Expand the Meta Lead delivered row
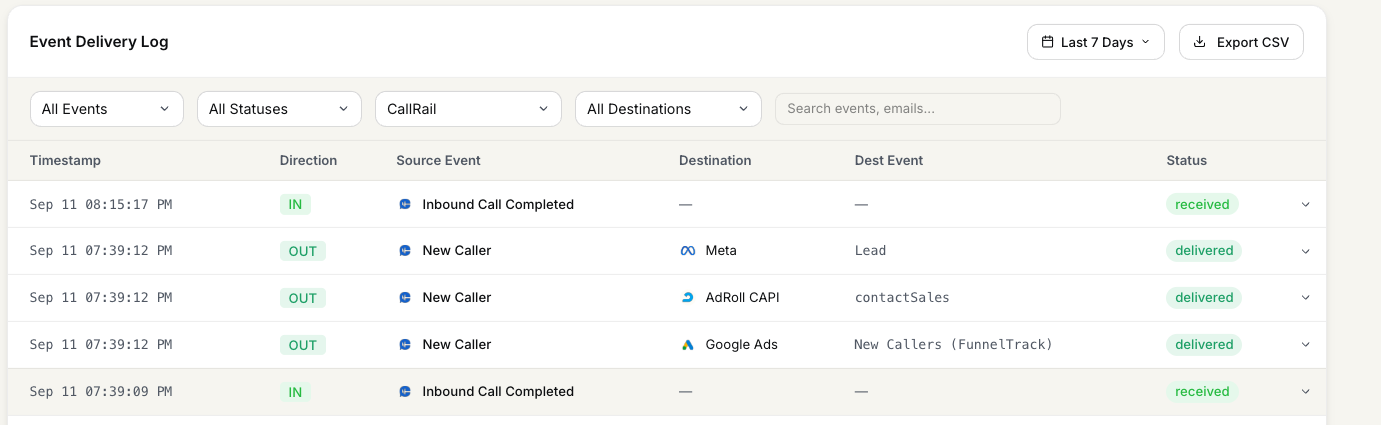This screenshot has height=425, width=1381. [1305, 251]
